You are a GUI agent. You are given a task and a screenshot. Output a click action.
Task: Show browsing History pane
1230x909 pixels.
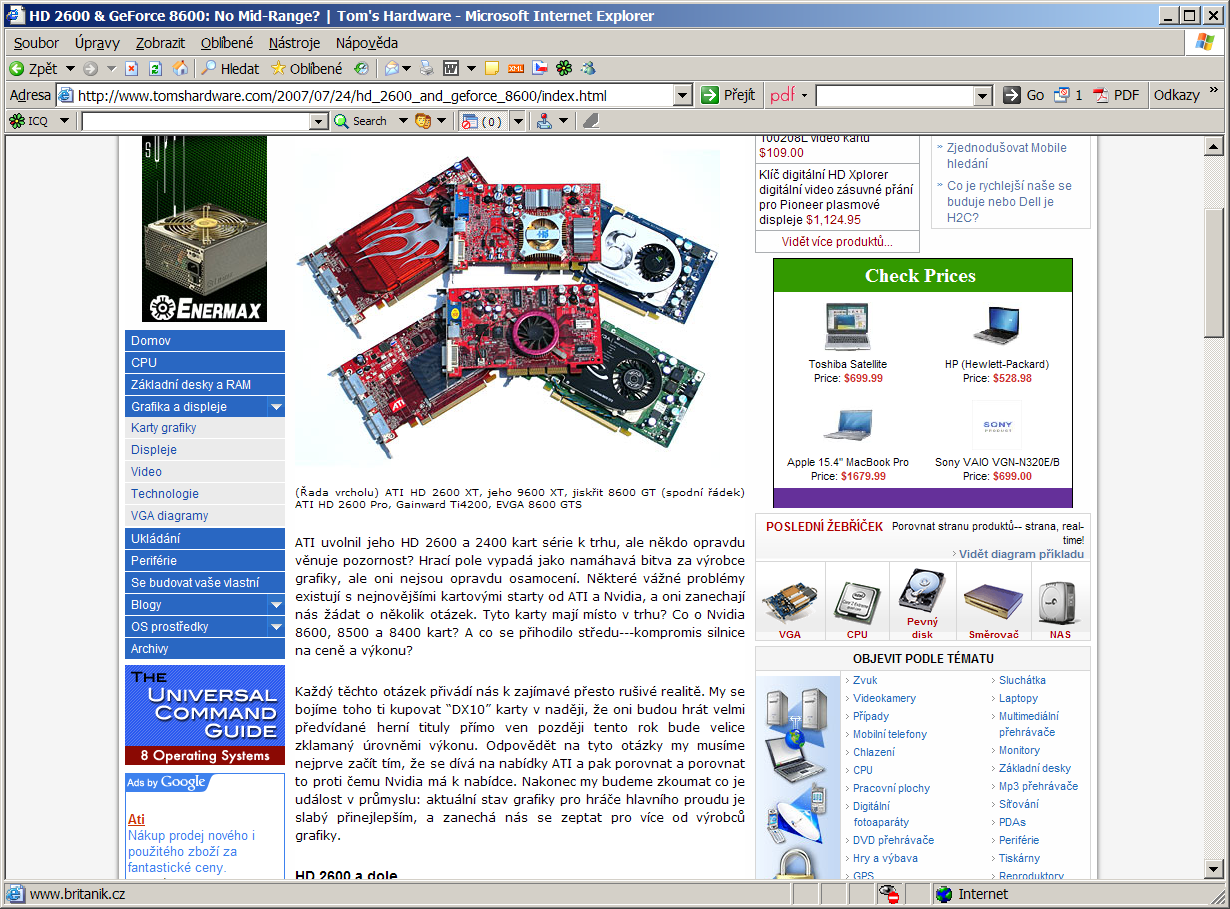point(360,69)
